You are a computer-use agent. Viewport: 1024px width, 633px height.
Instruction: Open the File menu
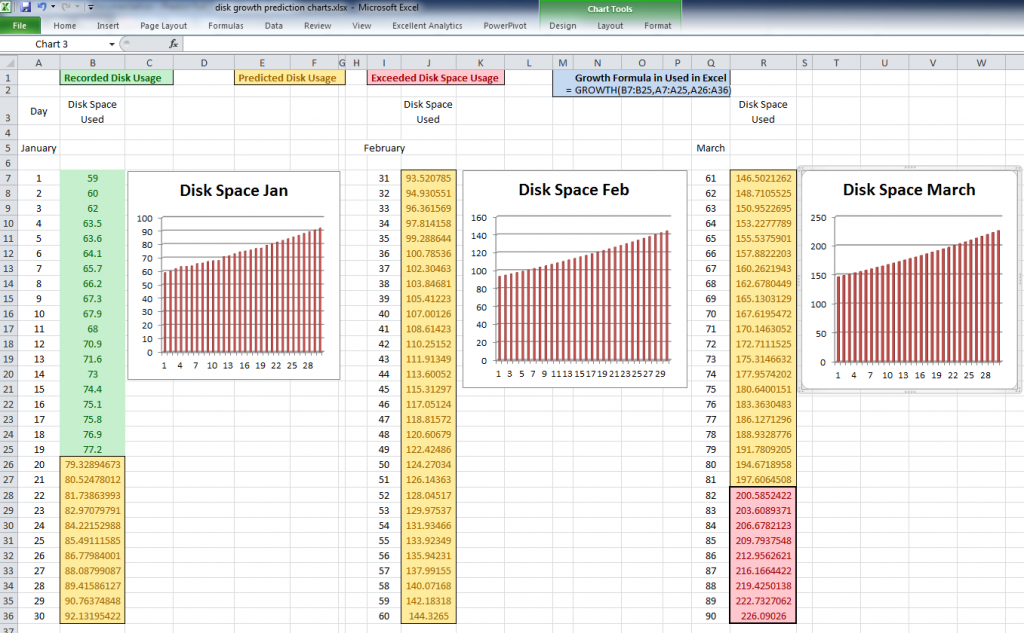point(19,25)
